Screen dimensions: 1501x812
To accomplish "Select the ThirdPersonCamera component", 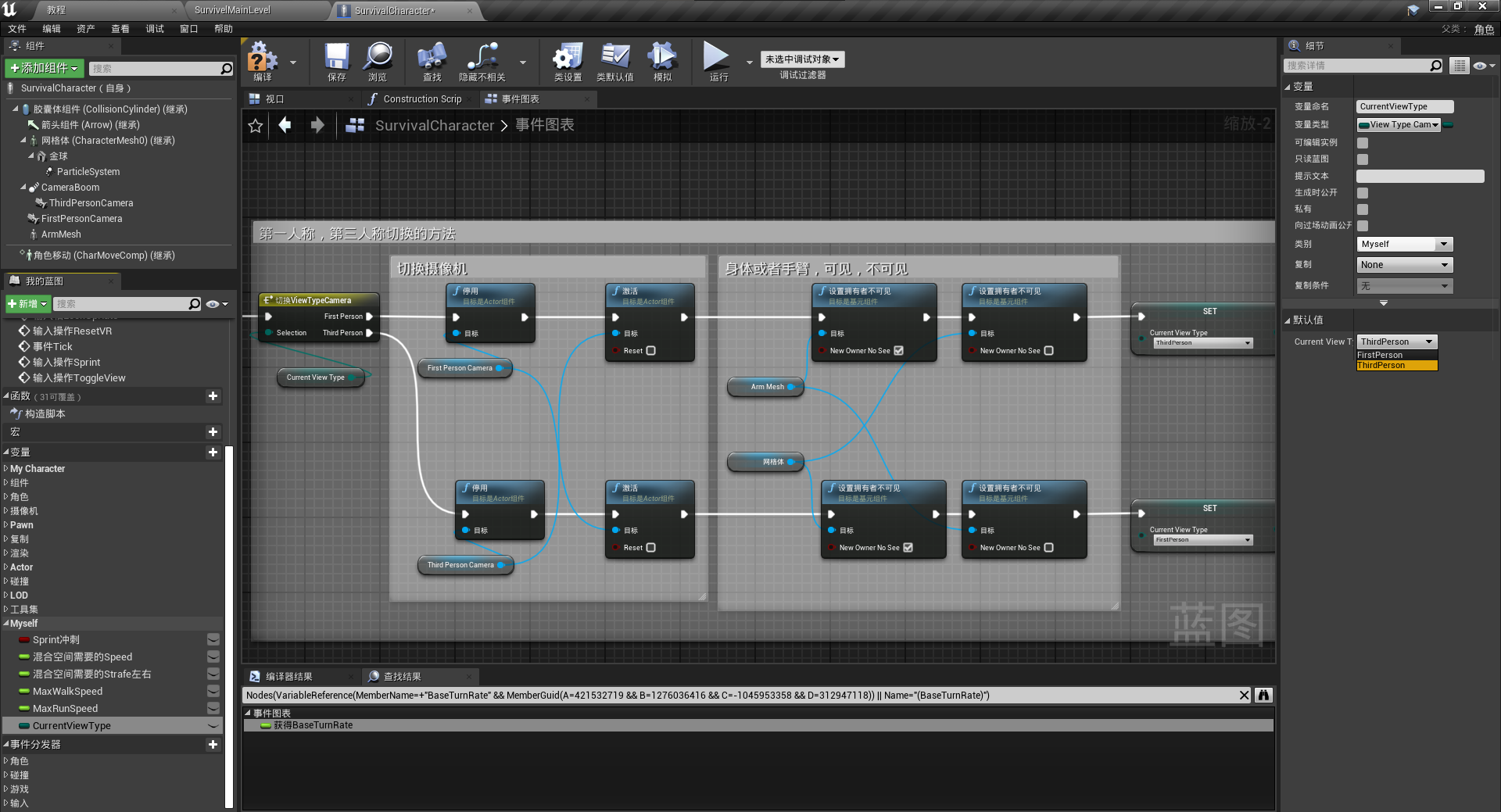I will tap(91, 203).
